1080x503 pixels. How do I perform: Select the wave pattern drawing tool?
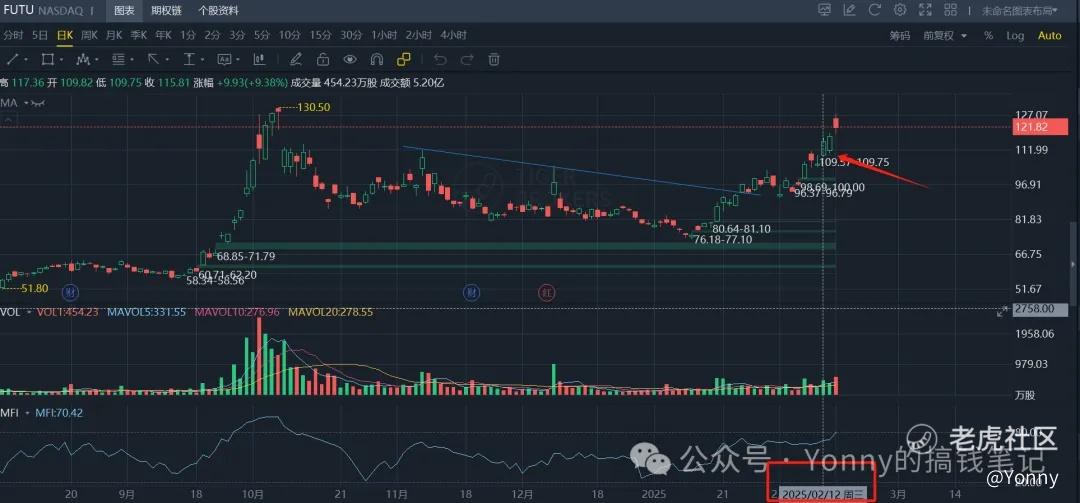coord(83,59)
